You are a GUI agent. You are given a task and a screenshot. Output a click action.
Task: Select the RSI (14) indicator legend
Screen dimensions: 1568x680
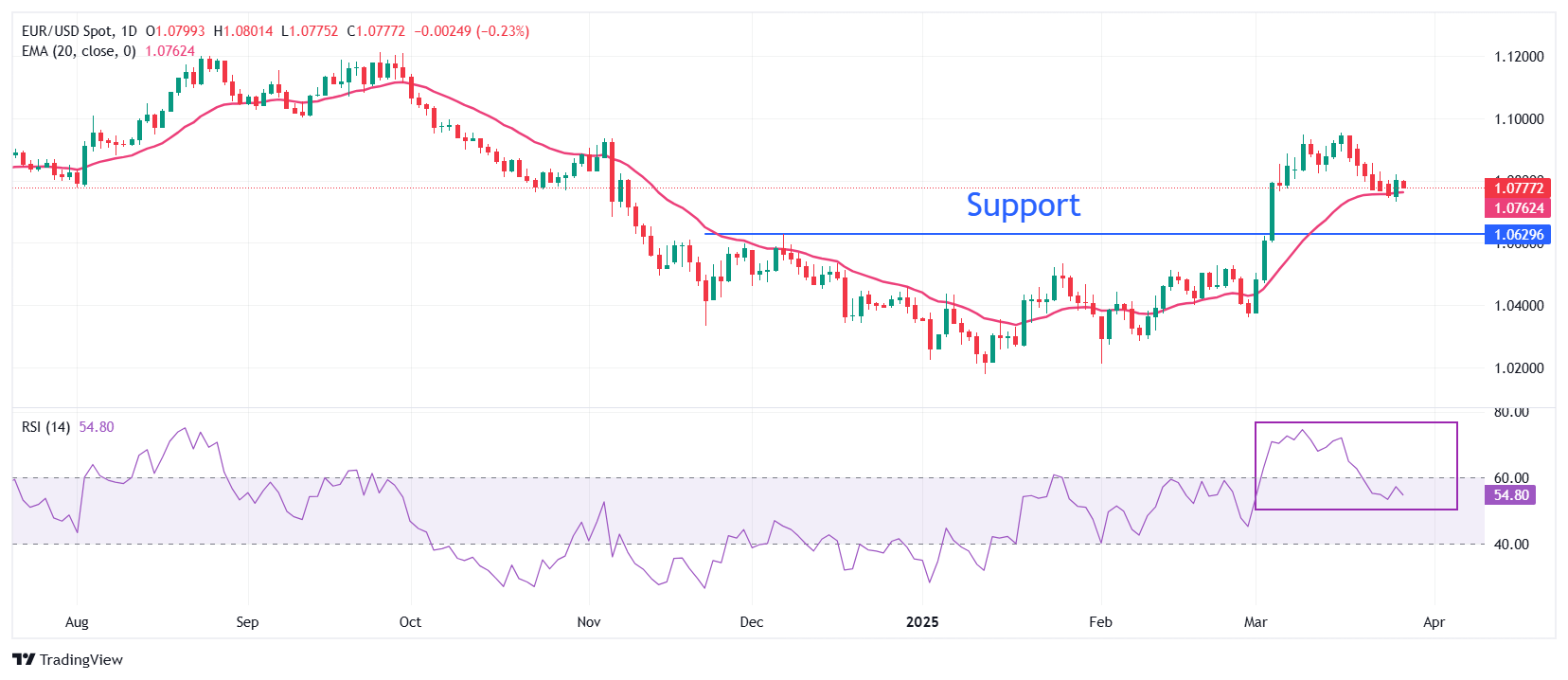click(45, 427)
